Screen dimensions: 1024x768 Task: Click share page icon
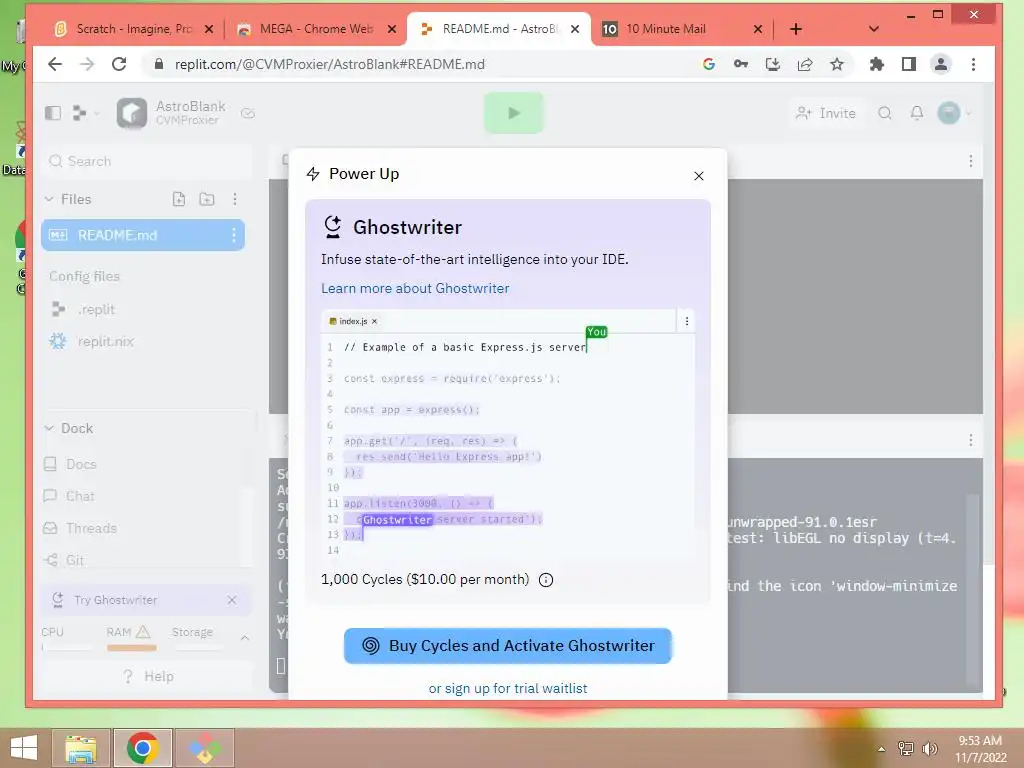(x=805, y=64)
